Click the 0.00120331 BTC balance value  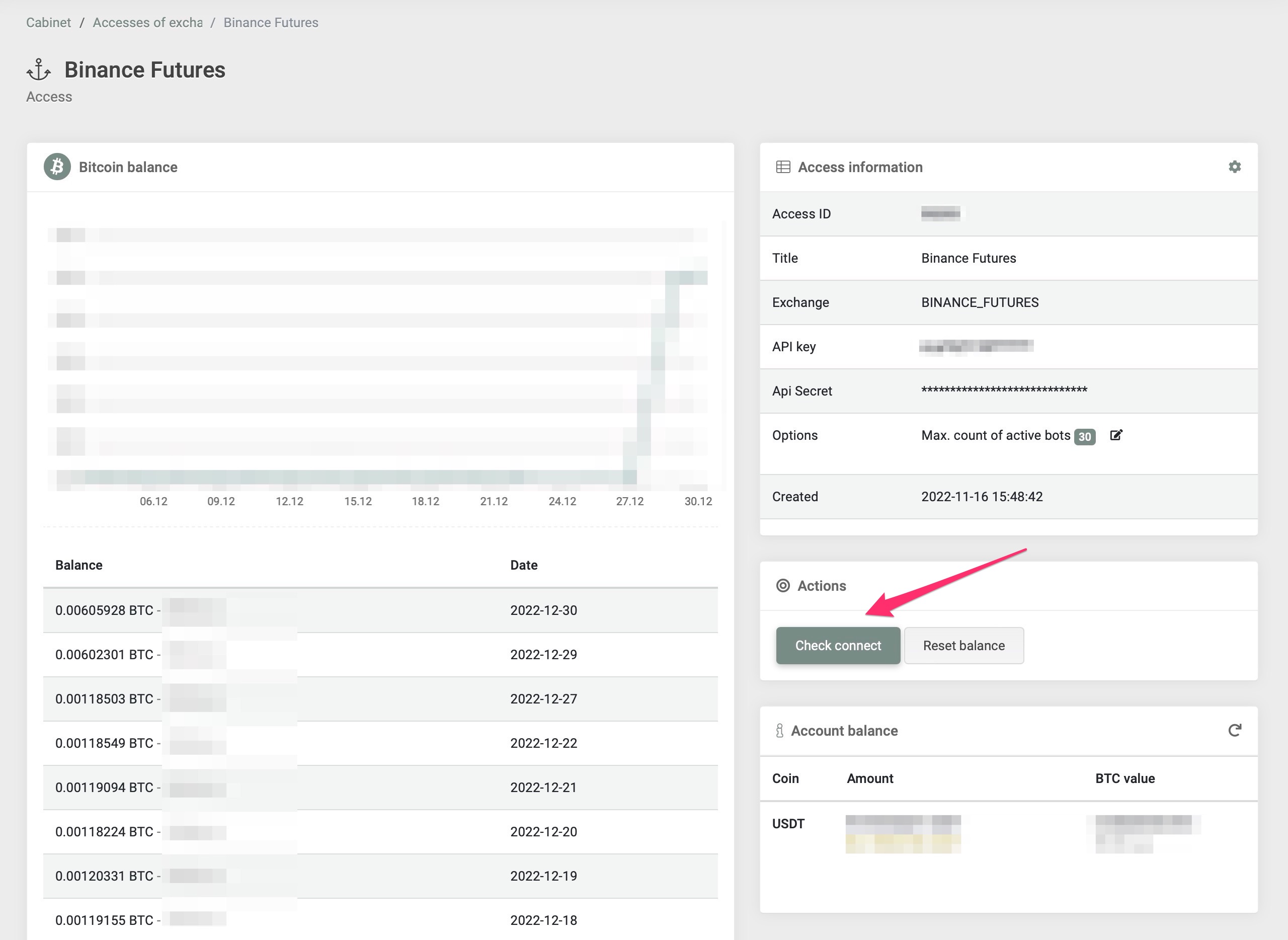pos(104,876)
